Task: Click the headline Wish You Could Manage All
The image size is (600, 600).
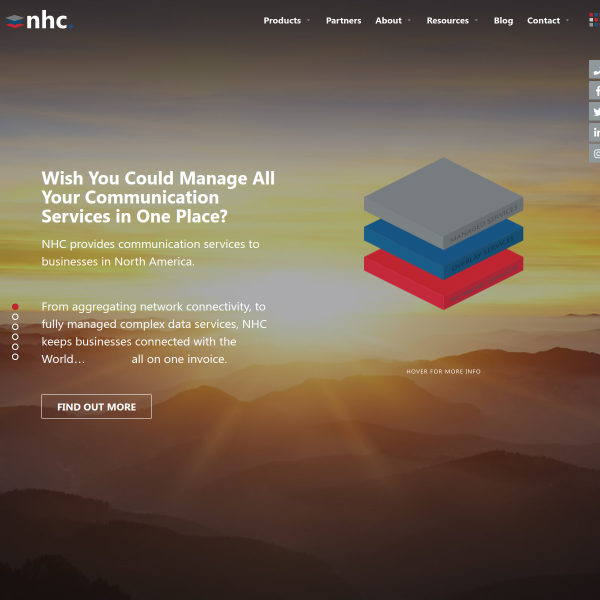Action: (158, 197)
